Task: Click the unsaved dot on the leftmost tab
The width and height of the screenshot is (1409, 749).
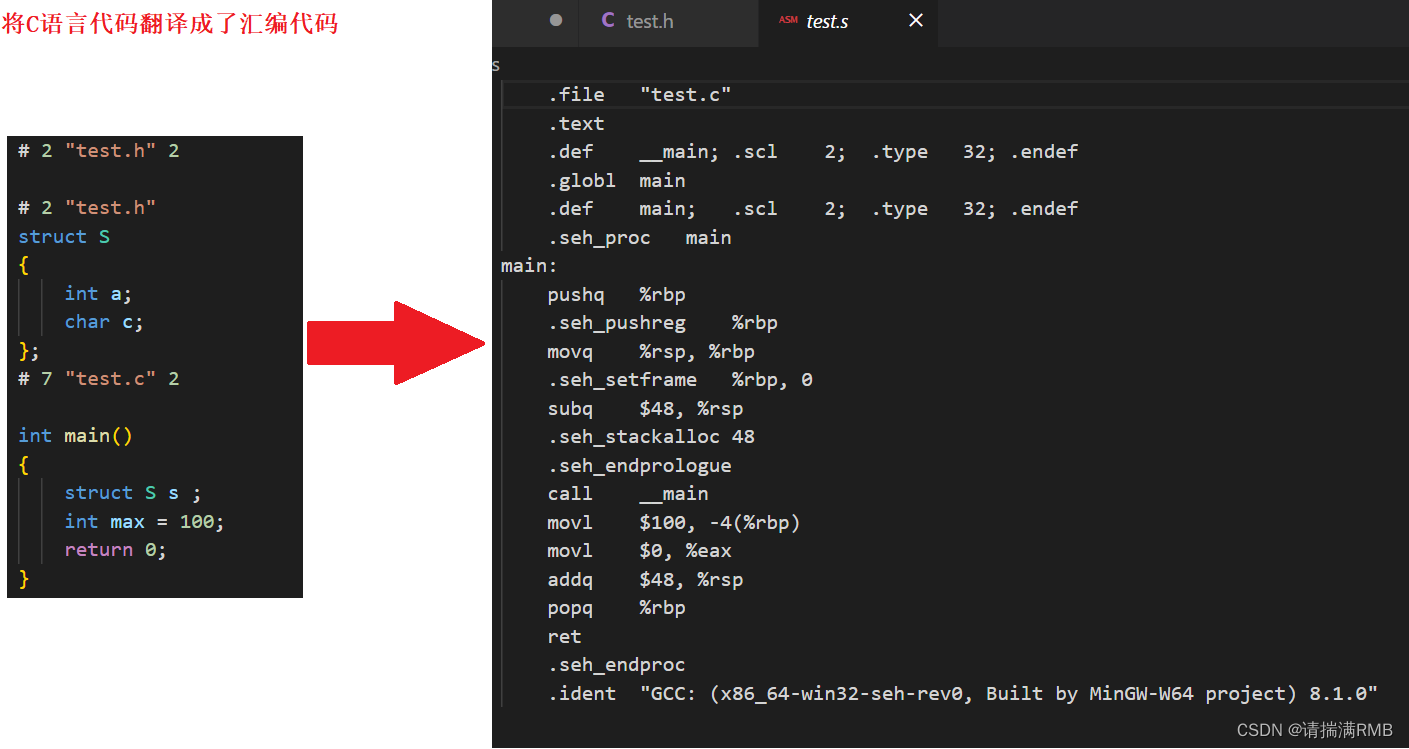Action: [x=556, y=20]
